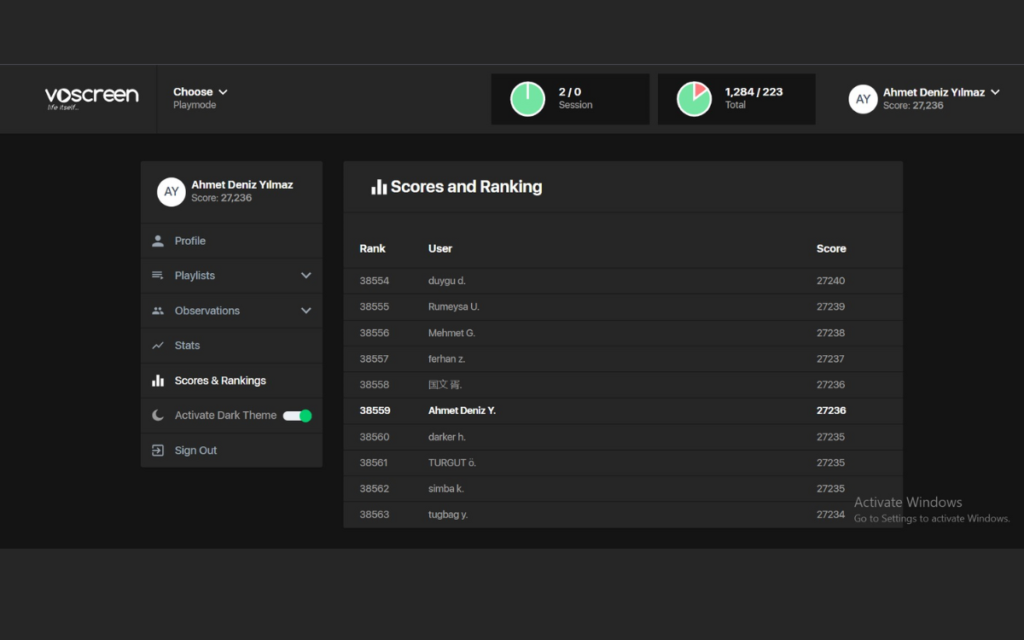Select Scores & Rankings menu item
Screen dimensions: 1024x640
[x=232, y=381]
